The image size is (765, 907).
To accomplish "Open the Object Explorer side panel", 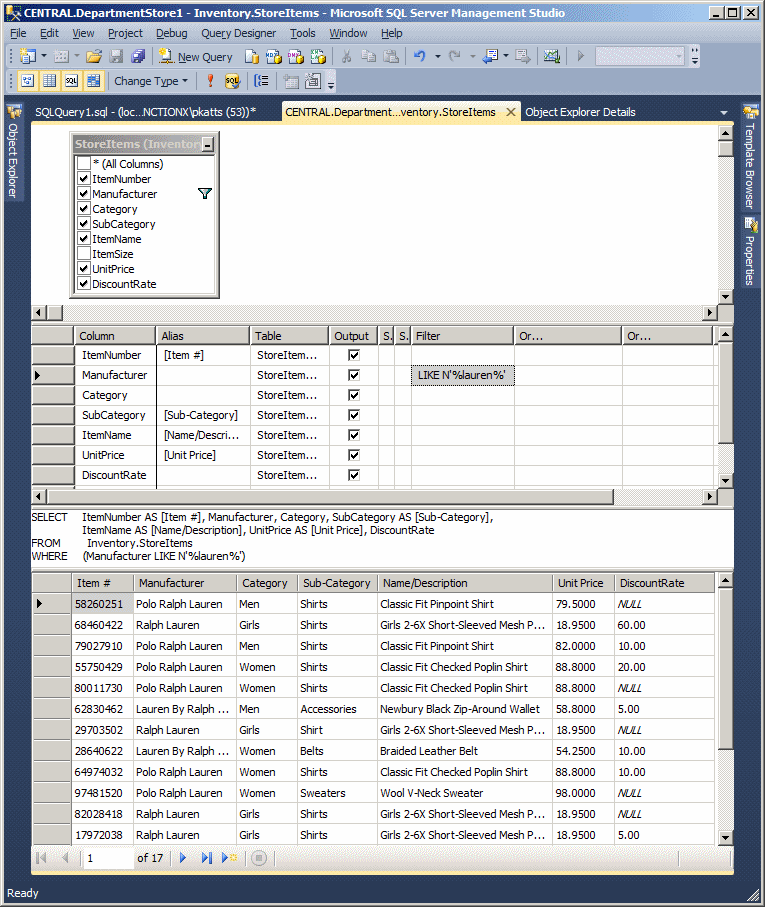I will pos(13,152).
